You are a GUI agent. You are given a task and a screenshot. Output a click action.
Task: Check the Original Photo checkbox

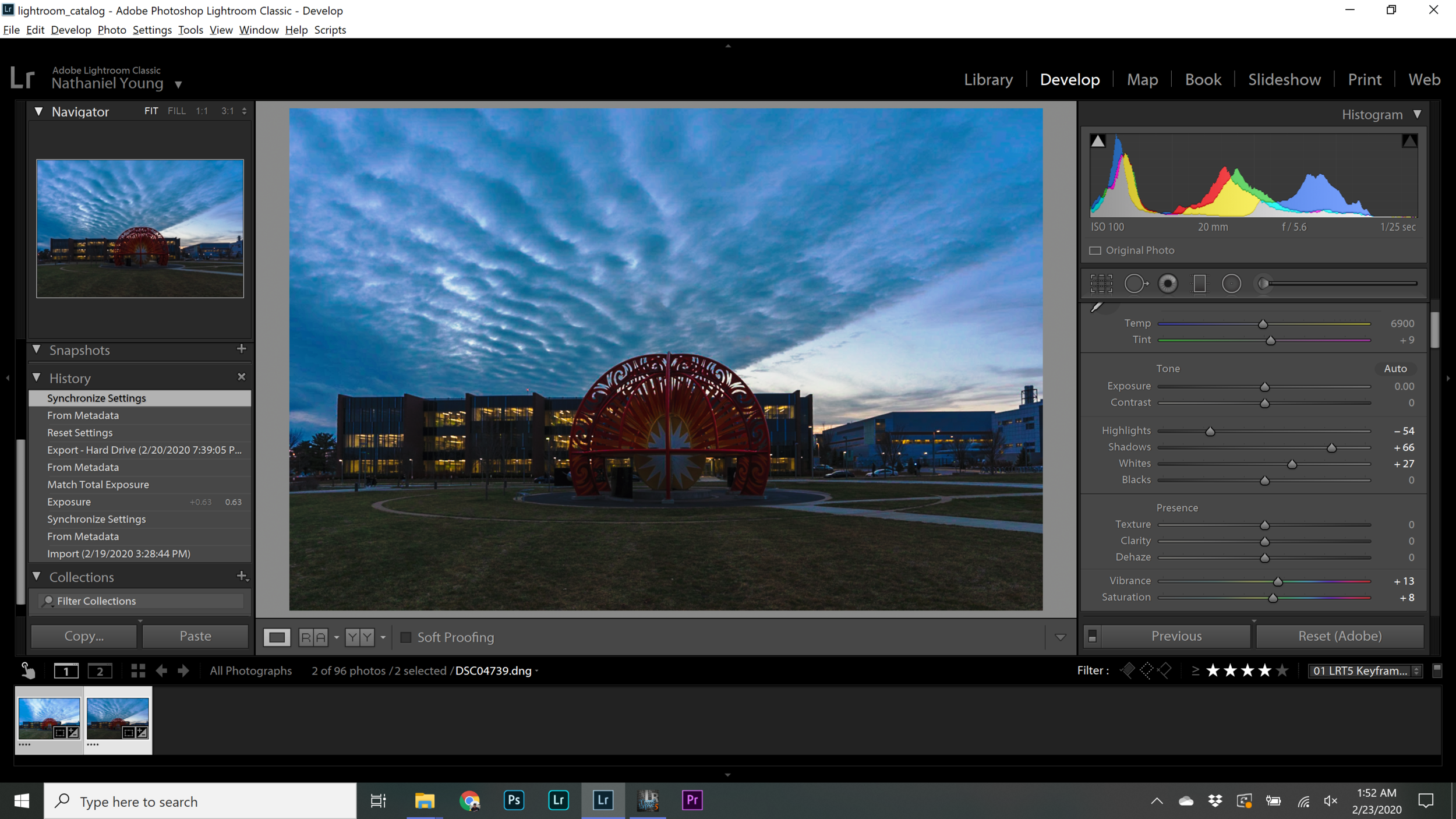point(1095,250)
